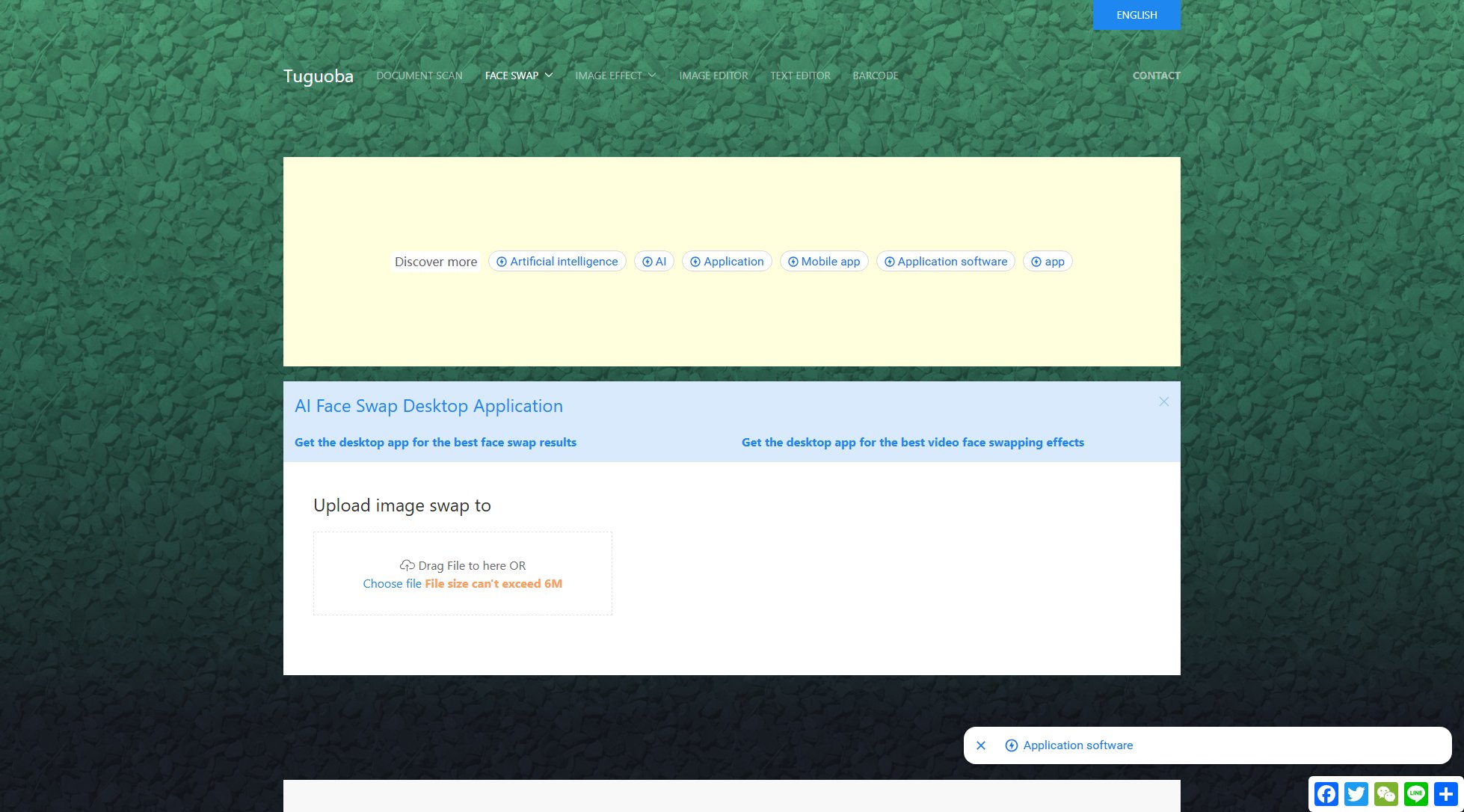Viewport: 1464px width, 812px height.
Task: Click the Artificial intelligence discover chip
Action: click(557, 262)
